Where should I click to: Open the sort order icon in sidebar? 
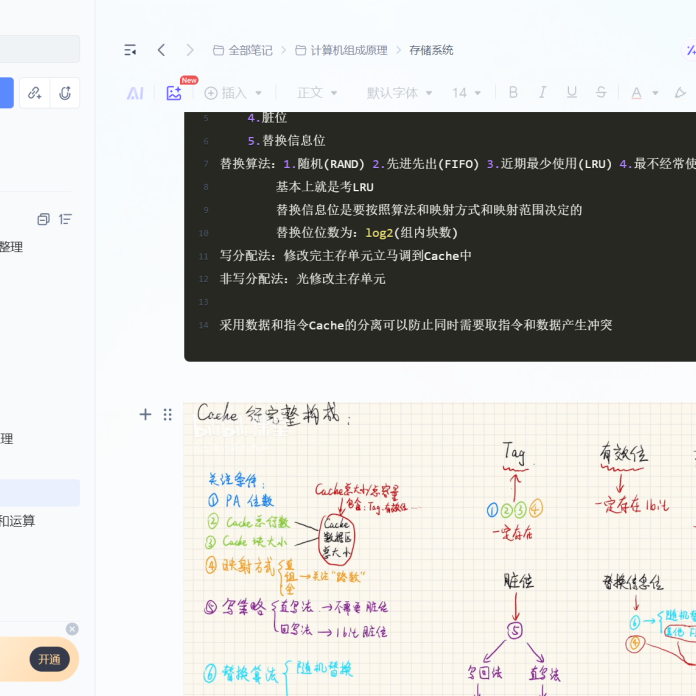pyautogui.click(x=65, y=219)
